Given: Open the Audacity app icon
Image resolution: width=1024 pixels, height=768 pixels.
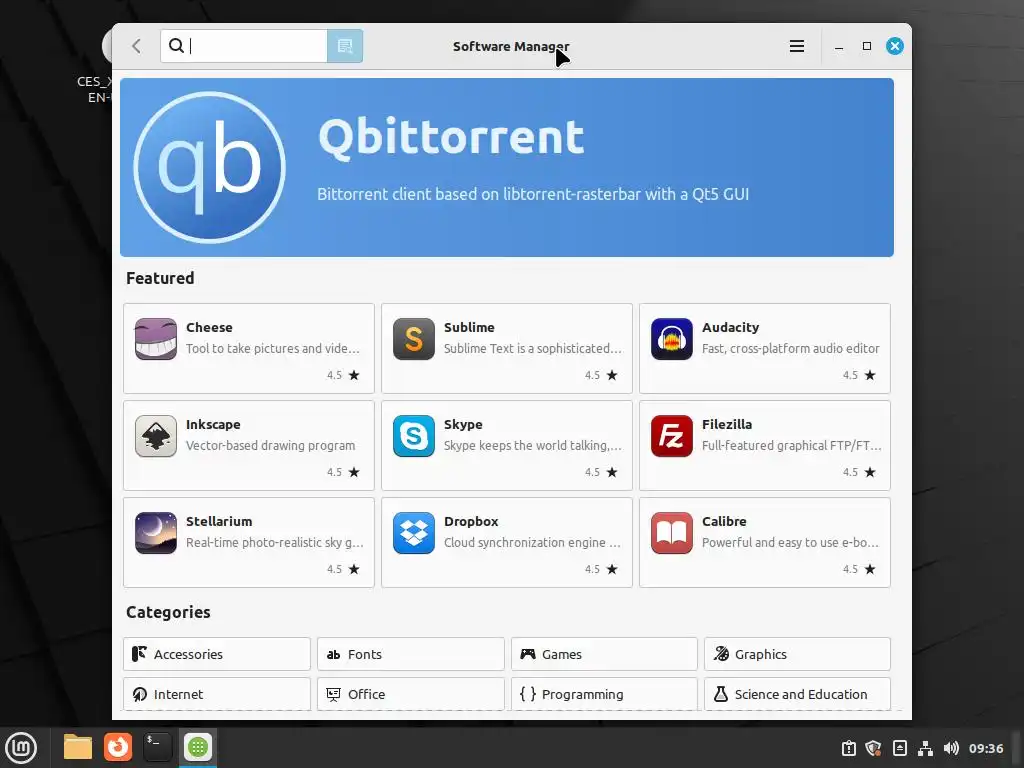Looking at the screenshot, I should (671, 339).
